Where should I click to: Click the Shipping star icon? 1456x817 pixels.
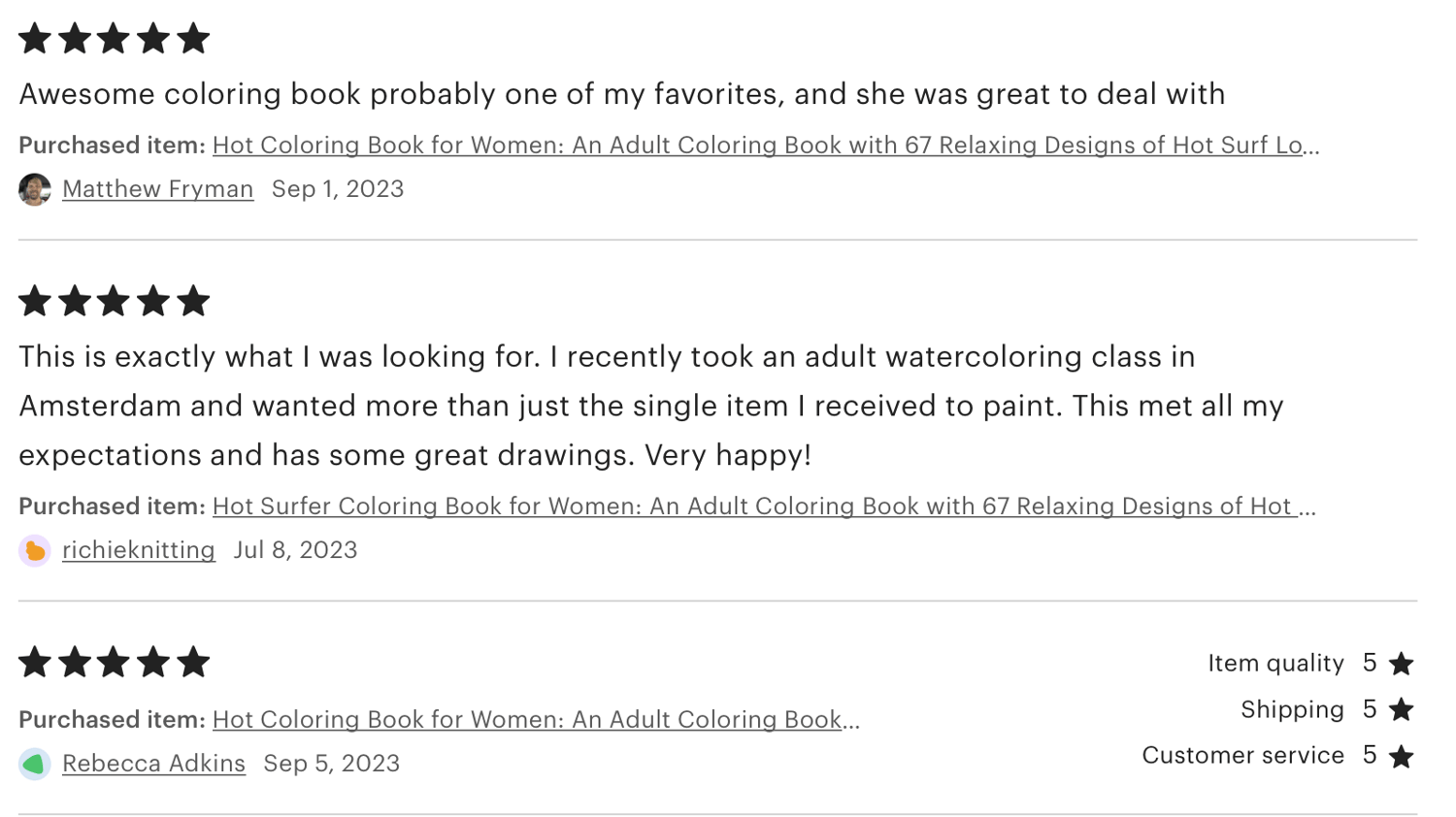[1401, 710]
